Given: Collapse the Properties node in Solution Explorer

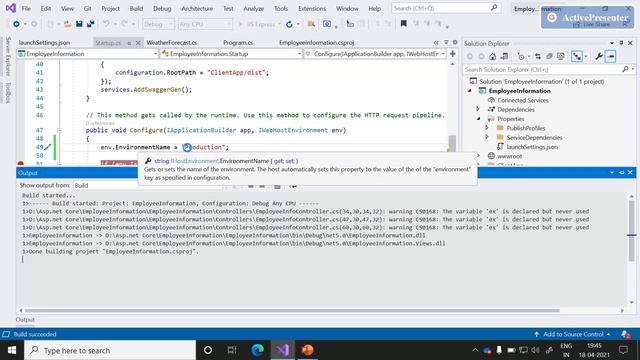Looking at the screenshot, I should tap(478, 119).
